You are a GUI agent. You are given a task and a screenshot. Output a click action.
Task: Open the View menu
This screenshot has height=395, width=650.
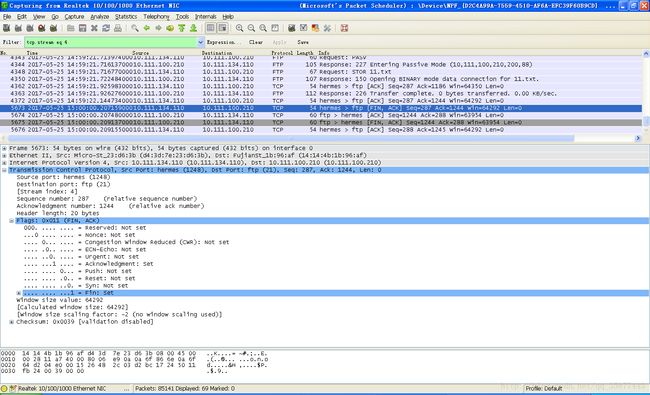point(39,17)
